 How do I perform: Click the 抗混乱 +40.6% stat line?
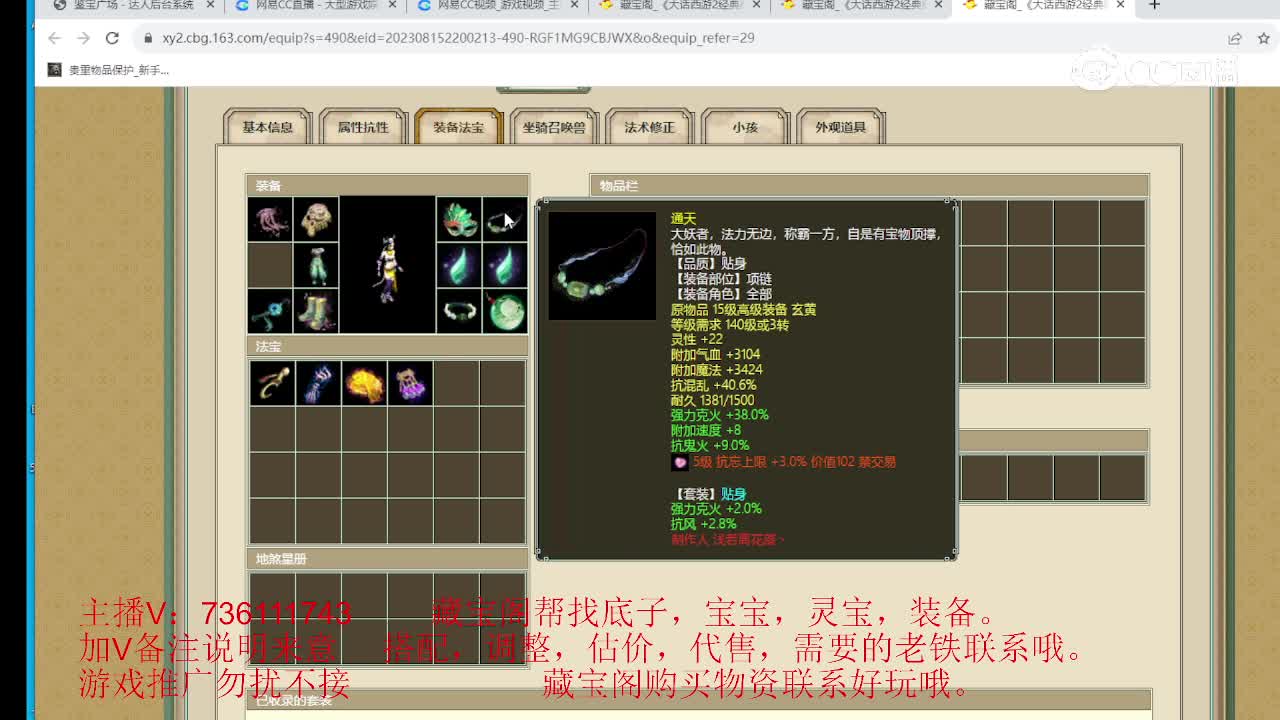(x=714, y=385)
